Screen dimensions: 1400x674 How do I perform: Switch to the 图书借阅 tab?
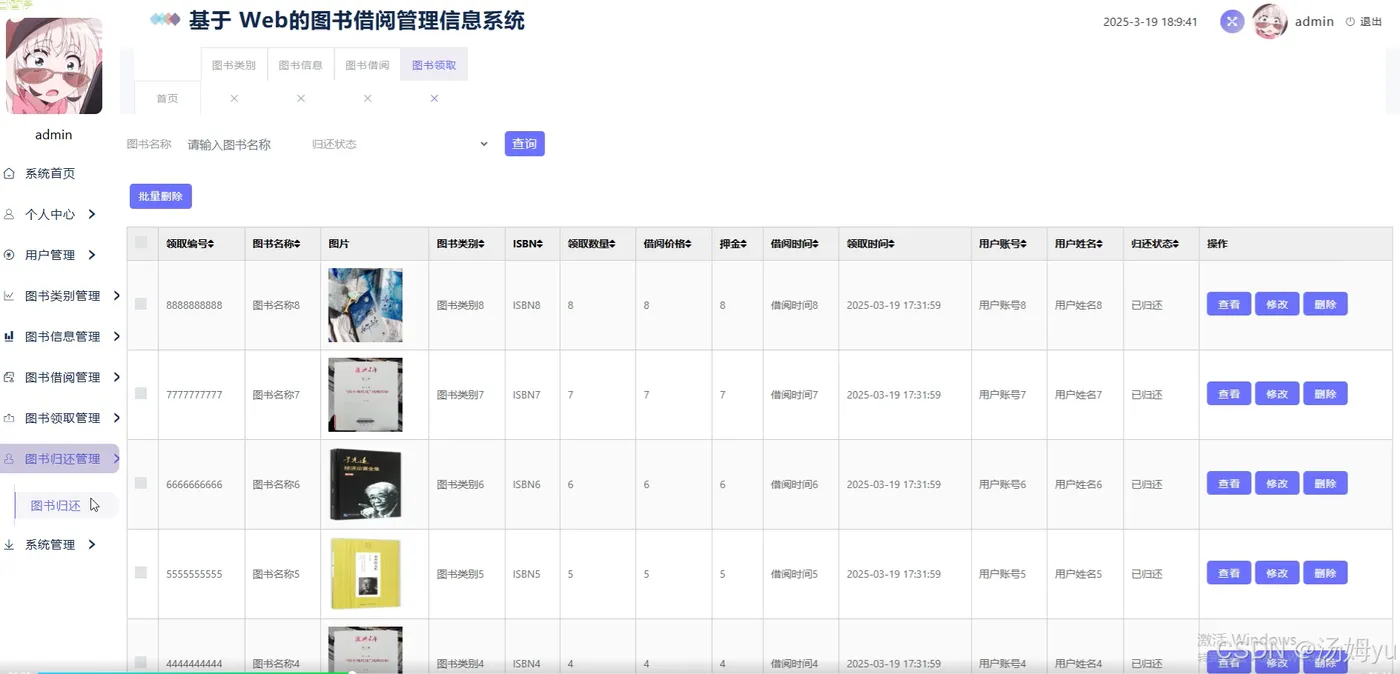click(367, 65)
